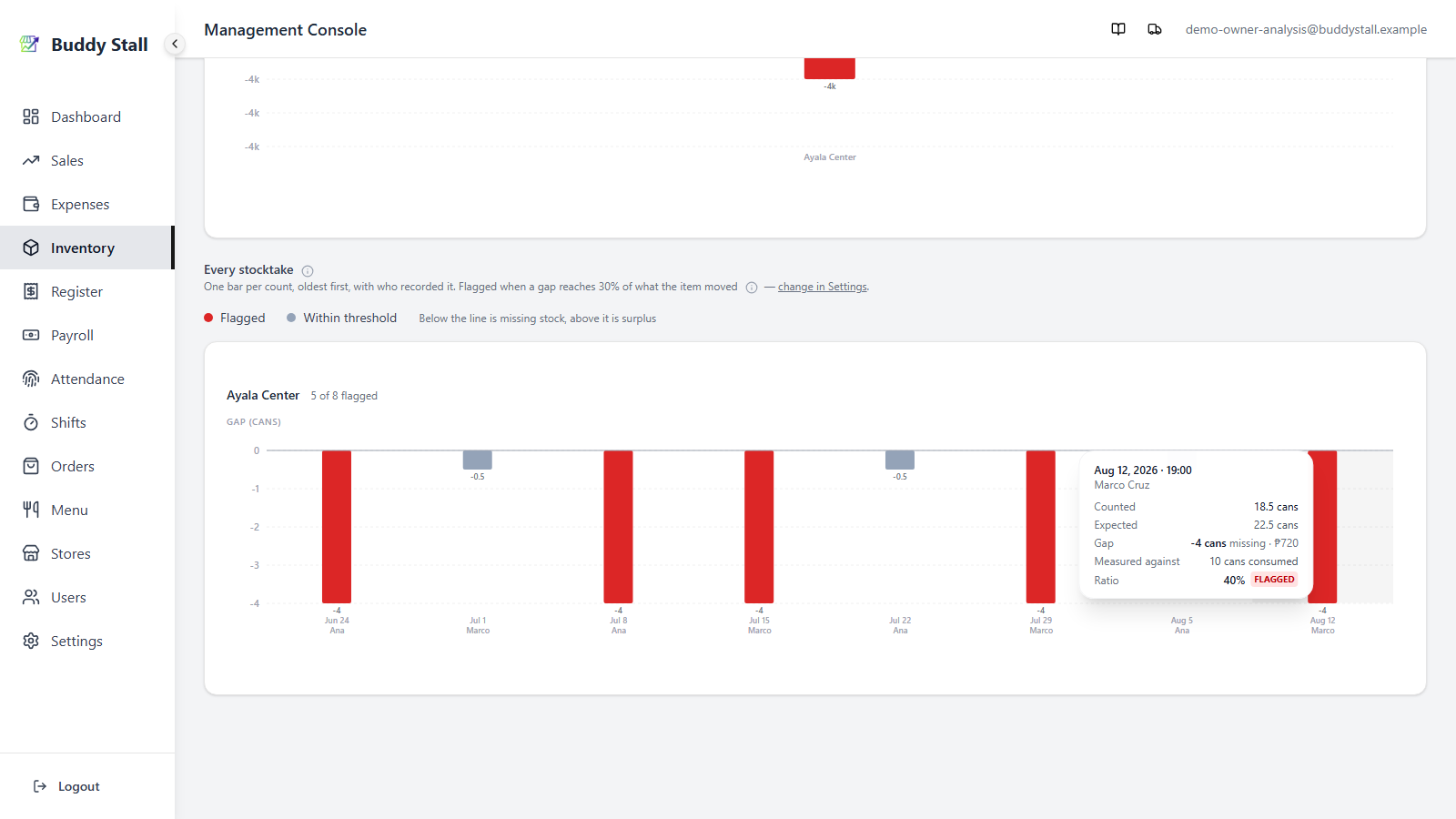Open the Dashboard page
Viewport: 1456px width, 819px height.
click(86, 116)
